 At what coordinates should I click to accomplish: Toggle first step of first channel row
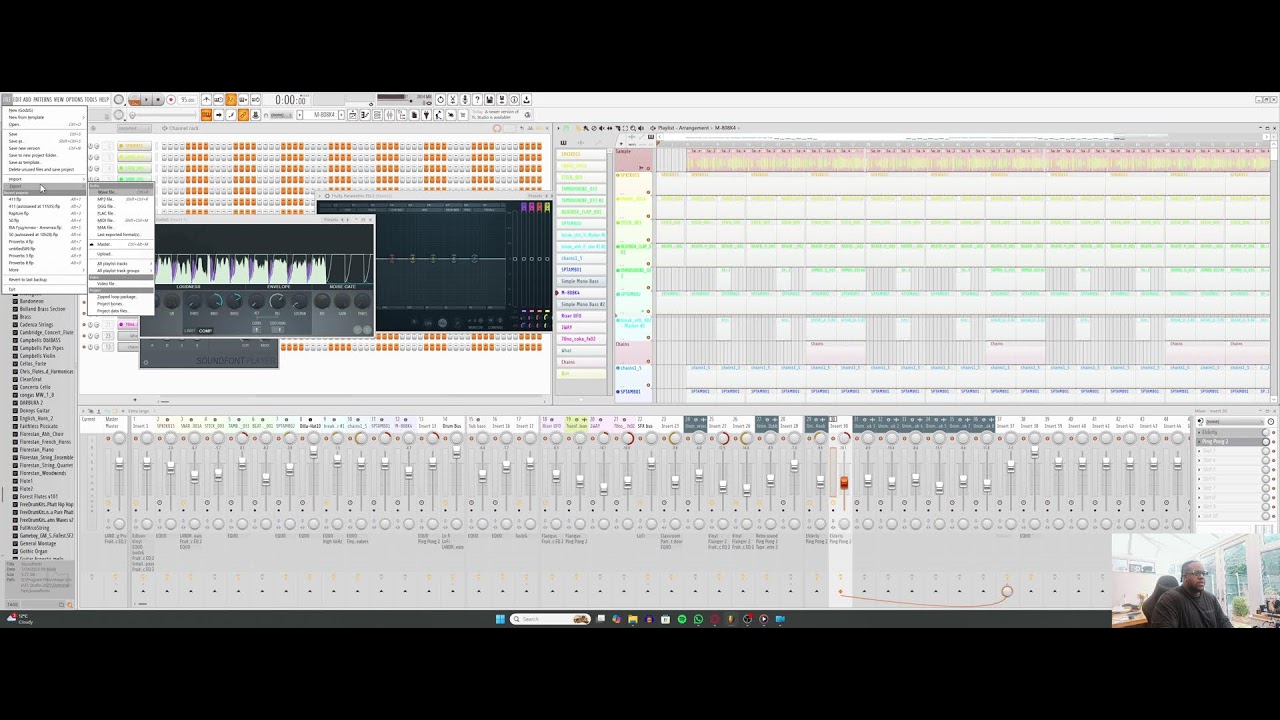(x=164, y=146)
